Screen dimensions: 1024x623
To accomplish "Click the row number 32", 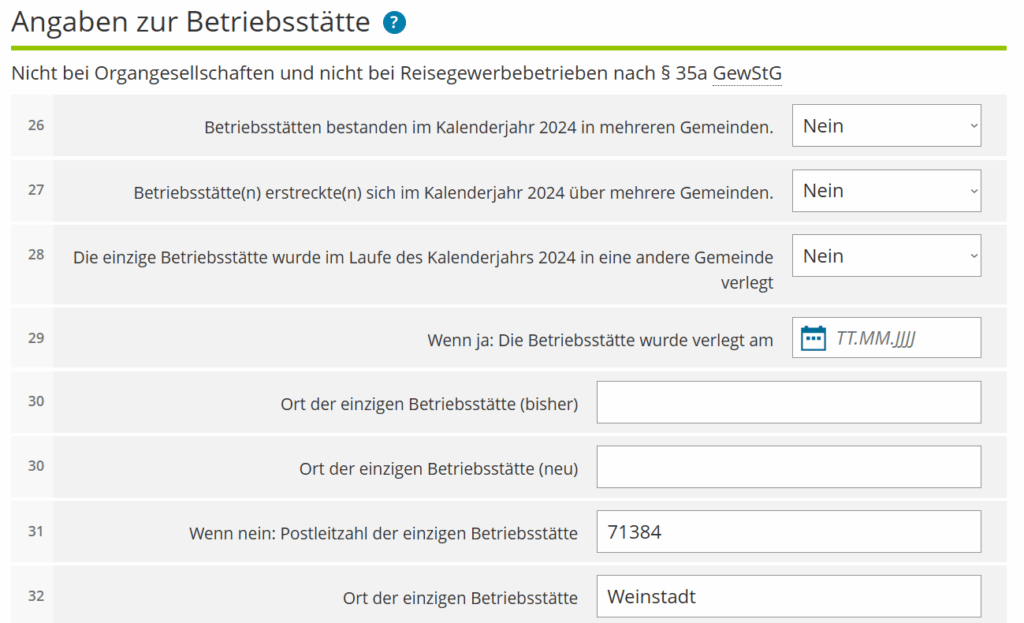I will (x=36, y=596).
